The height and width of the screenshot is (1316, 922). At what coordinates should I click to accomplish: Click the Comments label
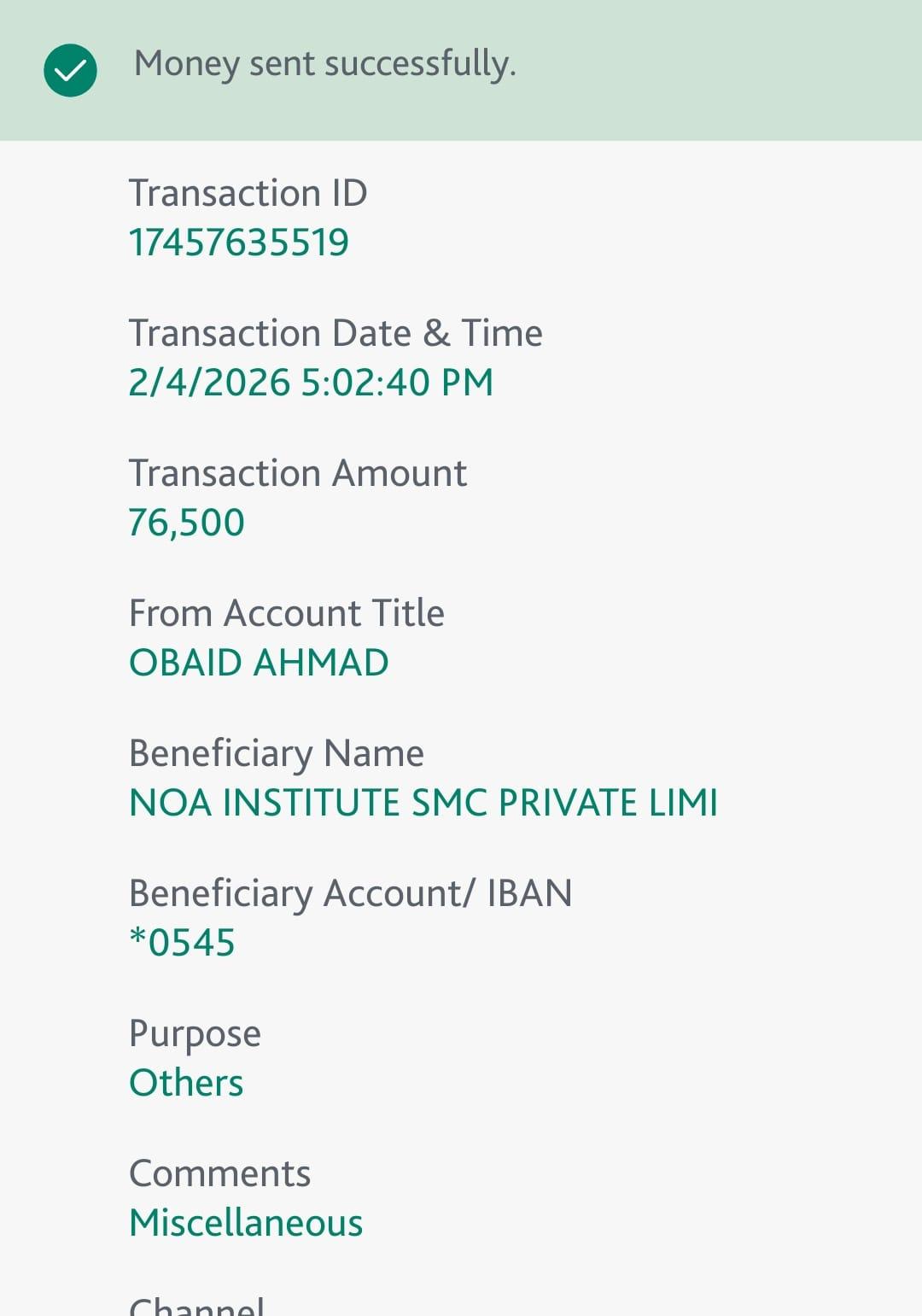click(219, 1173)
